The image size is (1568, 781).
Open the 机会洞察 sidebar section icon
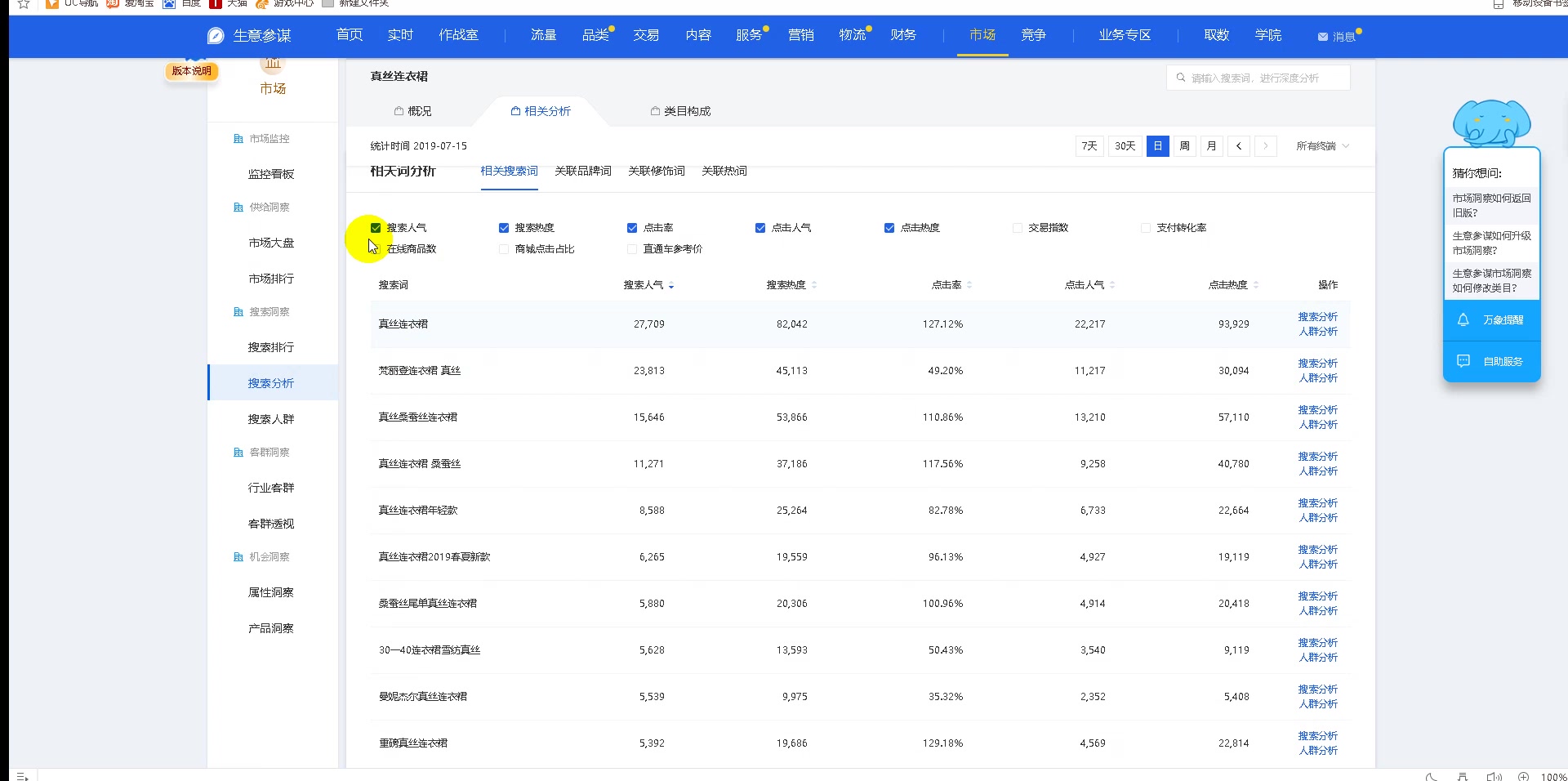pos(237,556)
